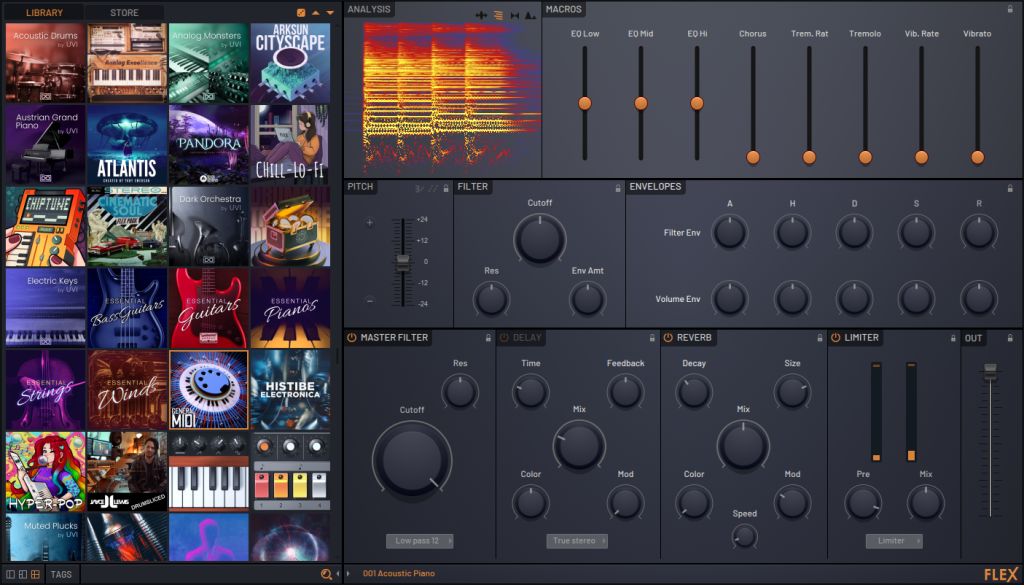Click the peaks display icon in Analysis toolbar
This screenshot has width=1024, height=585.
click(531, 14)
